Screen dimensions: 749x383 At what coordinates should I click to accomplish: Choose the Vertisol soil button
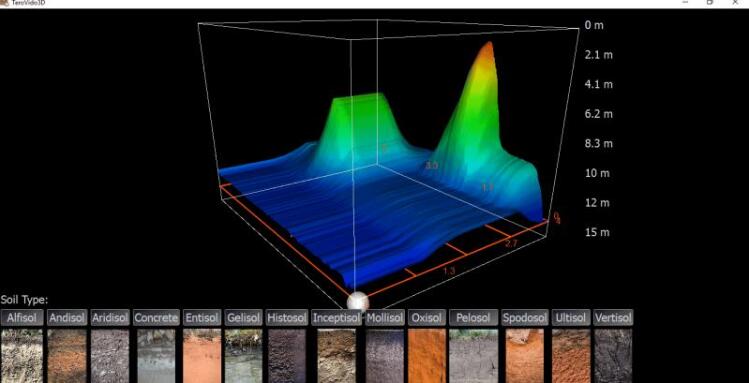click(613, 318)
